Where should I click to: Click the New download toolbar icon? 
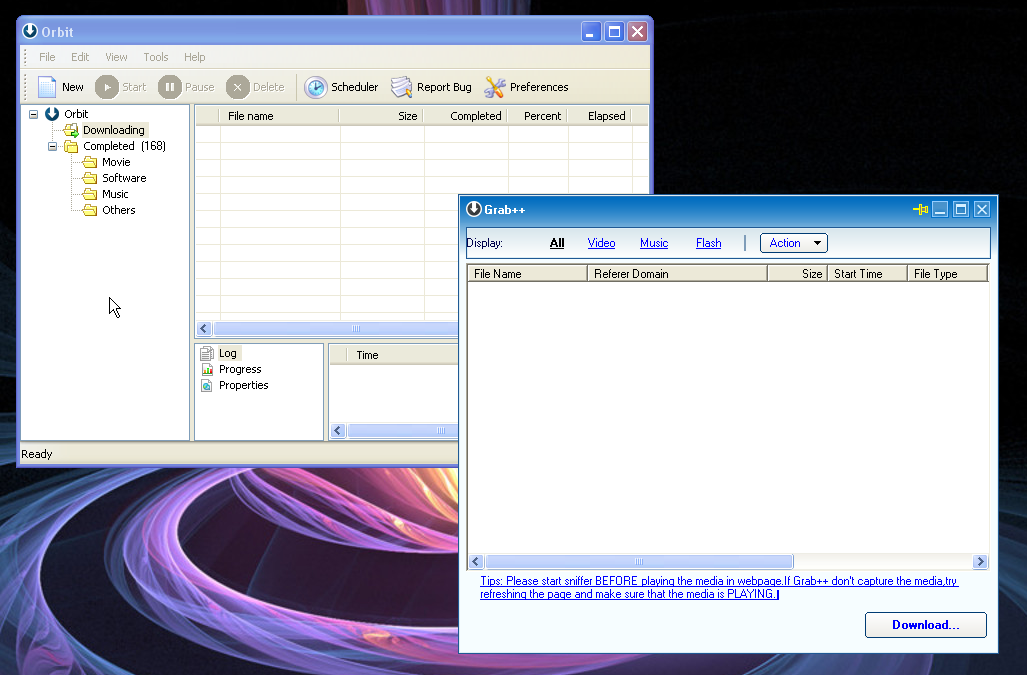tap(48, 87)
